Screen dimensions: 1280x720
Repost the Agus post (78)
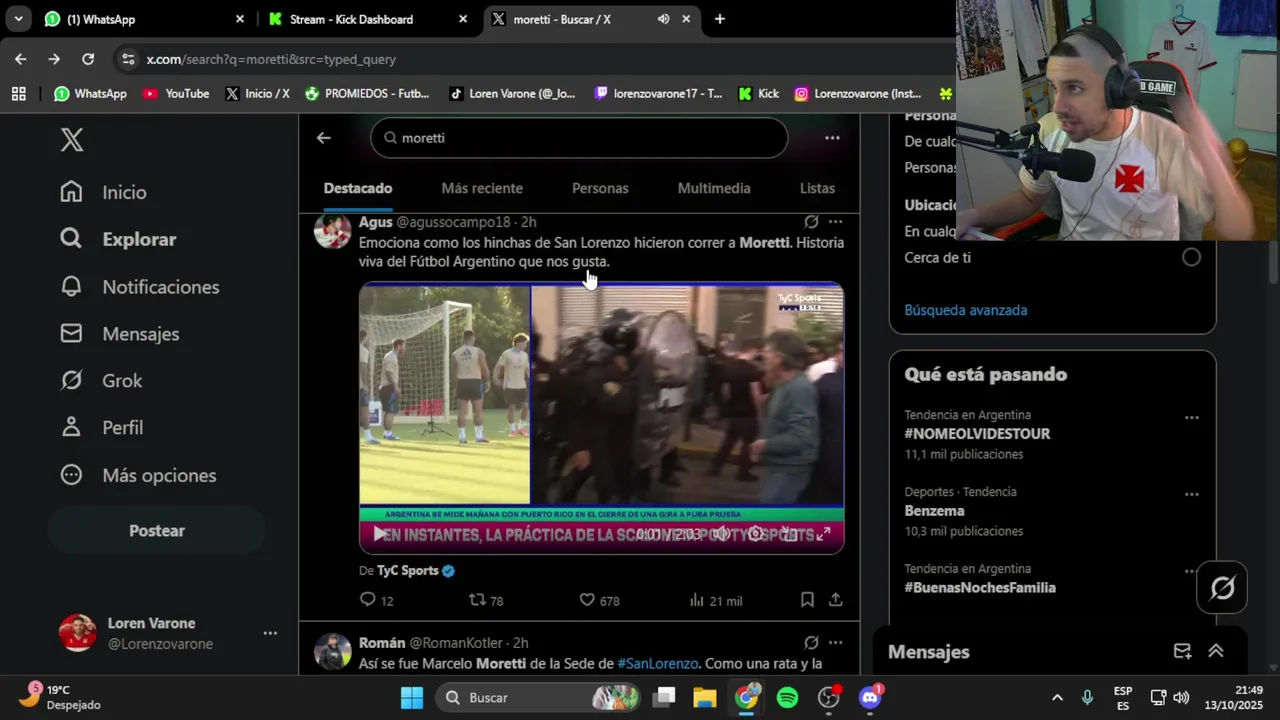[x=486, y=600]
